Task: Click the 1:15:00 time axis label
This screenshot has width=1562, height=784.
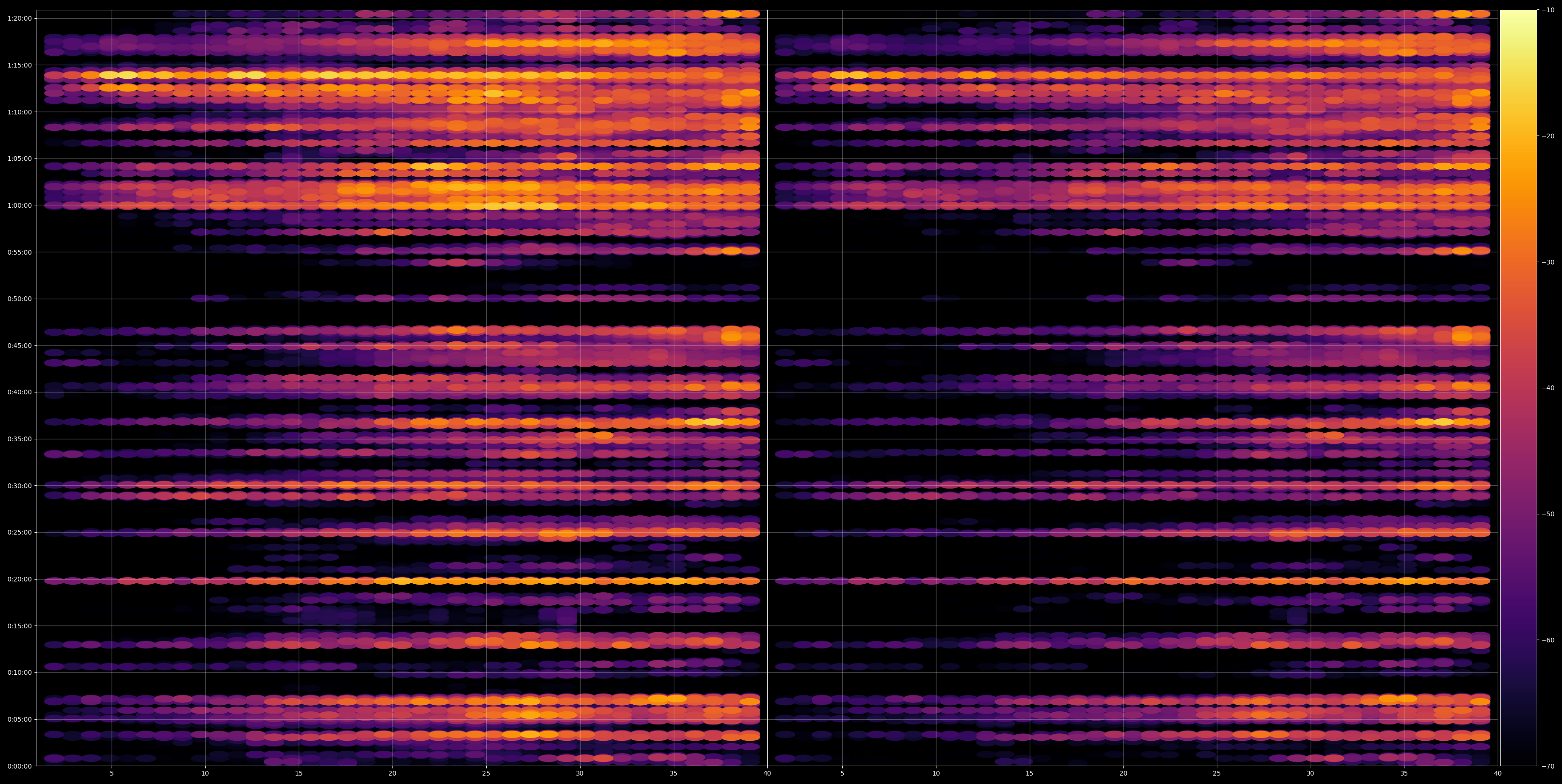Action: [x=19, y=65]
